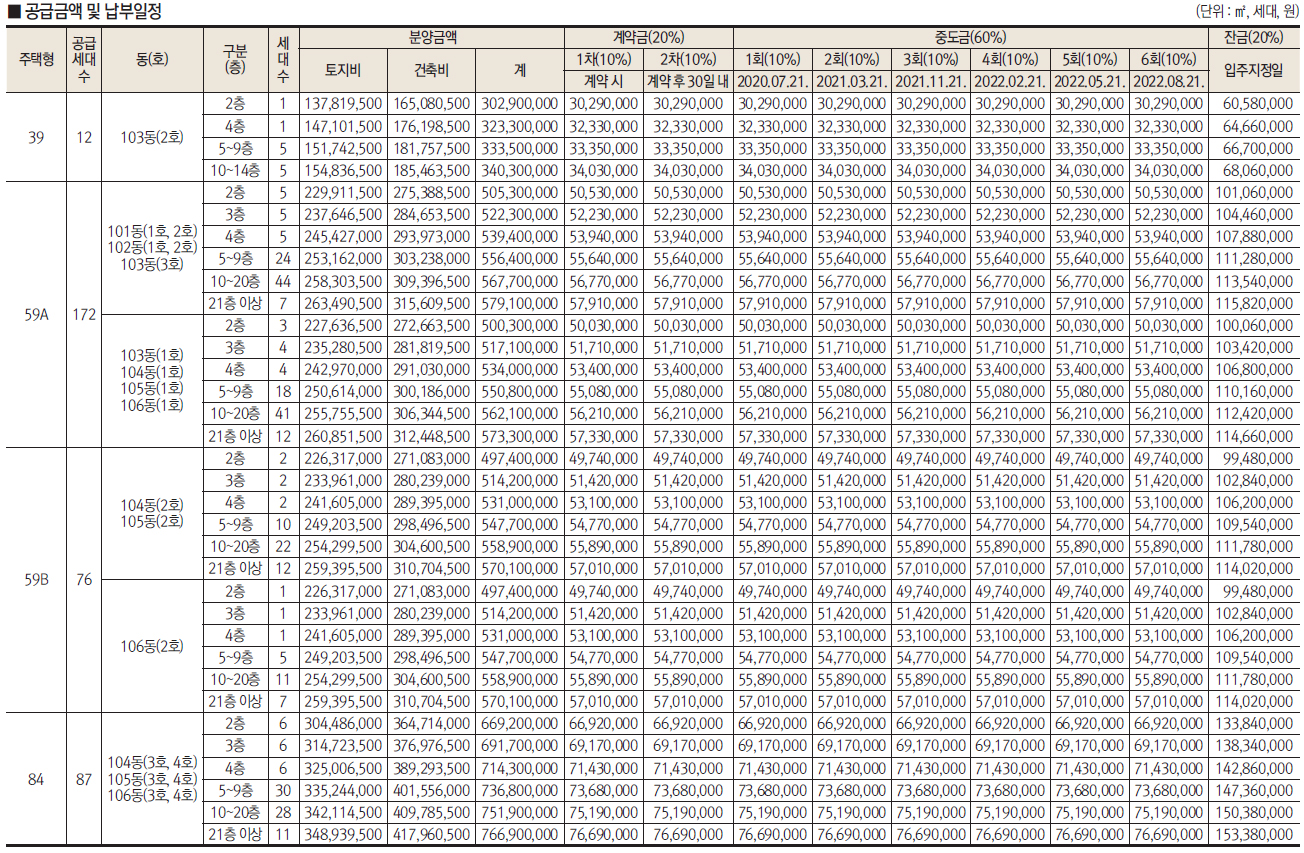Click total price '340,300,000'
Image resolution: width=1304 pixels, height=853 pixels.
520,170
